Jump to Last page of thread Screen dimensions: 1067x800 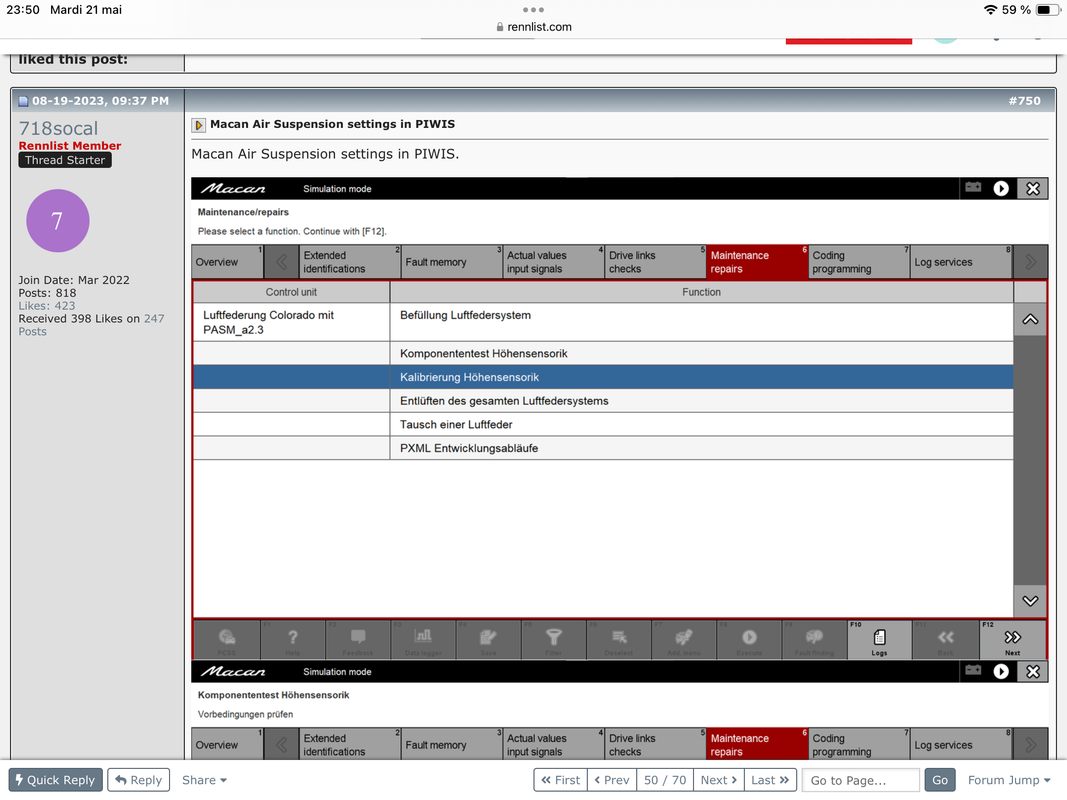pos(770,780)
